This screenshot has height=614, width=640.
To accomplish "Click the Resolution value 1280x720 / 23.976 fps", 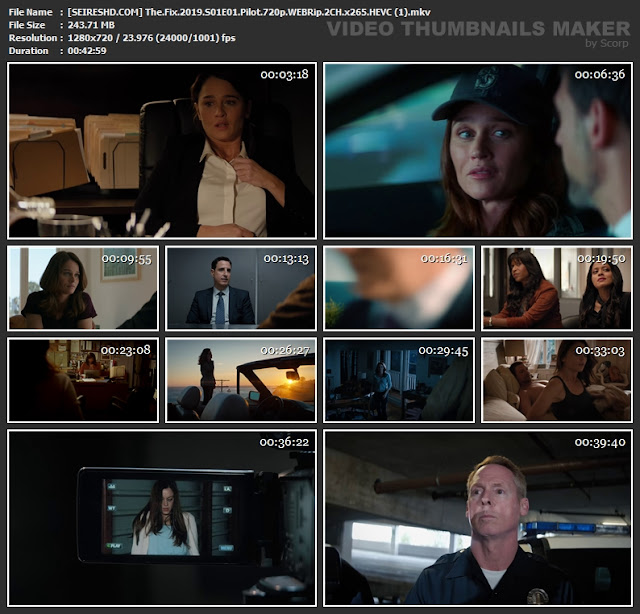I will tap(151, 38).
